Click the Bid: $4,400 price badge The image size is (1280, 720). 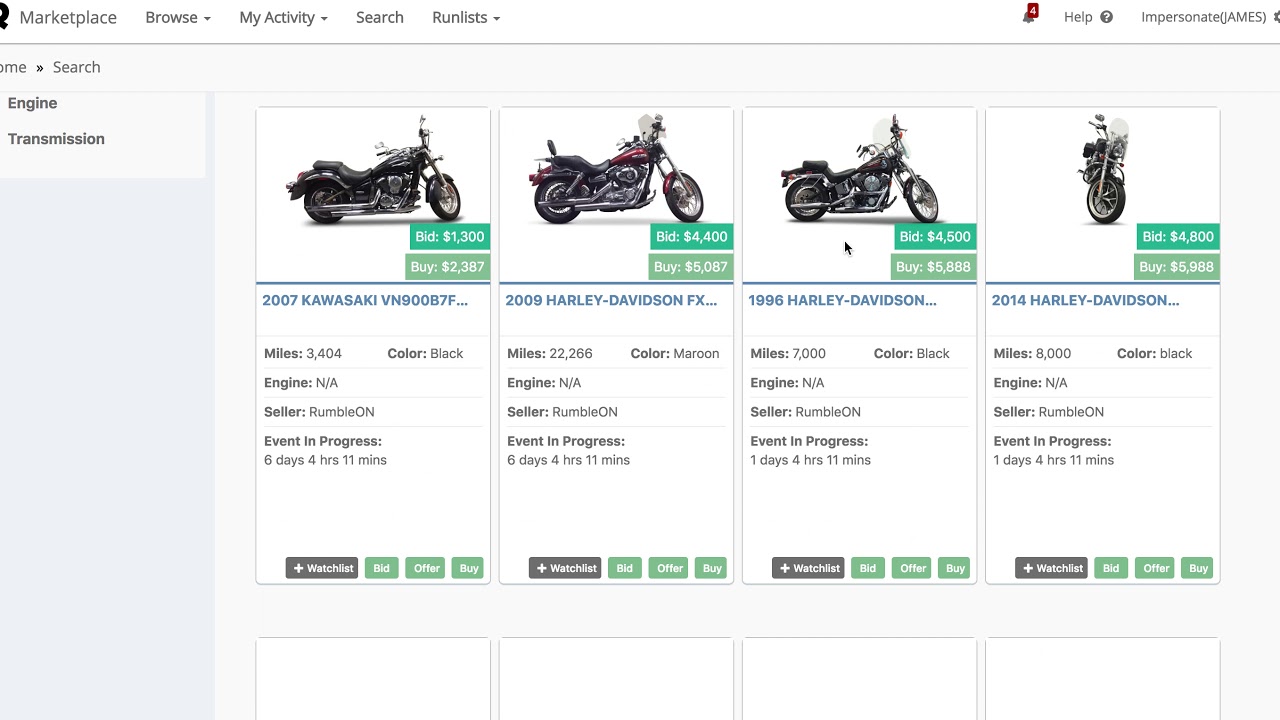[692, 237]
